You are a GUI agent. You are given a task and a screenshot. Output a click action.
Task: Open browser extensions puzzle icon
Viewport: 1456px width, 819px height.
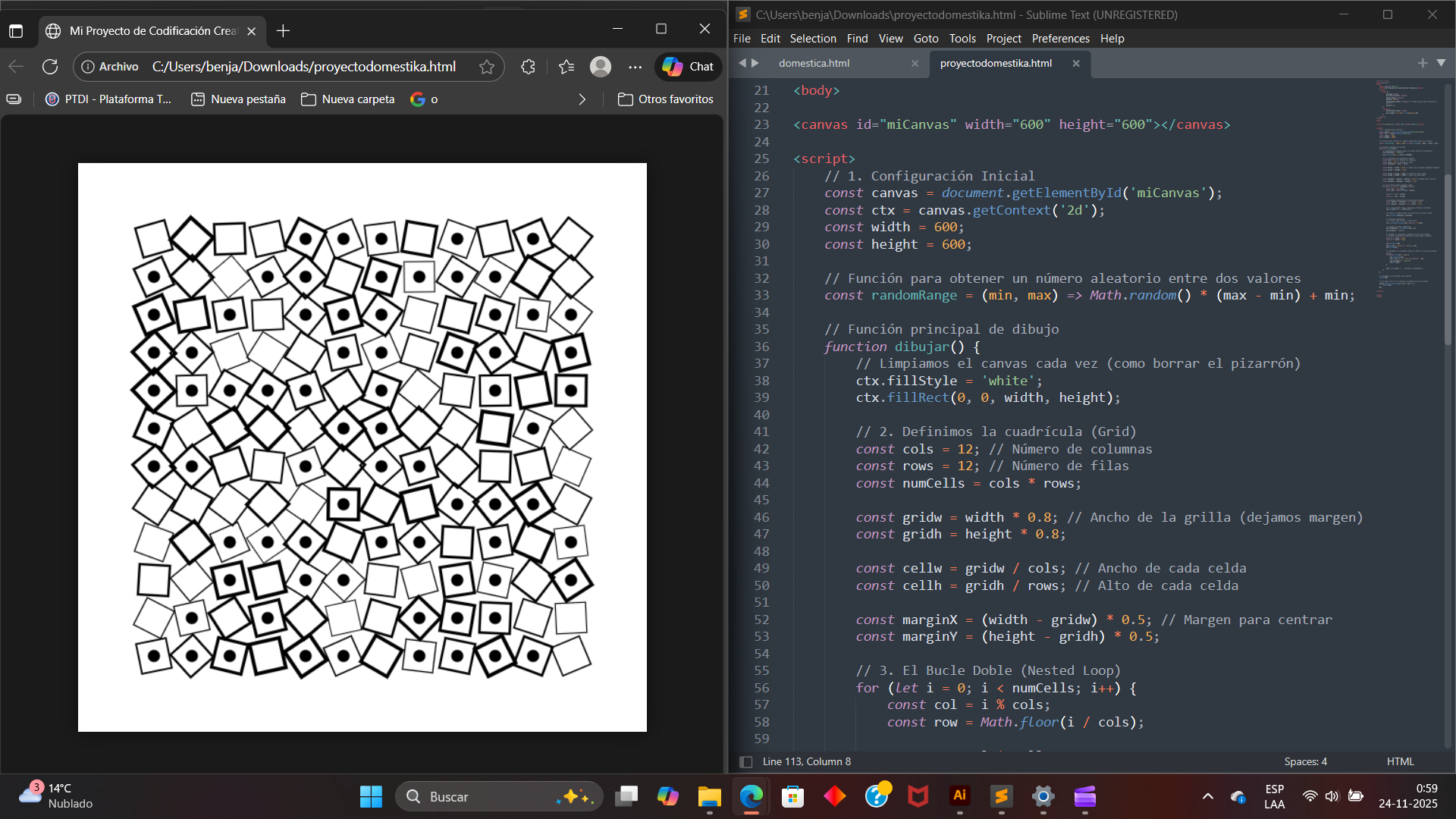point(529,67)
